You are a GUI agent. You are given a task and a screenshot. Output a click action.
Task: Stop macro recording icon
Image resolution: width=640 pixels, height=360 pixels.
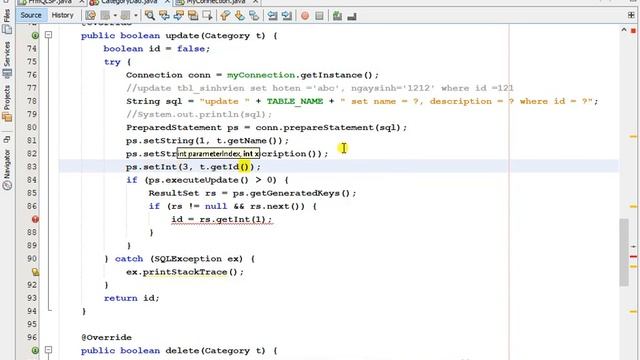click(x=319, y=16)
